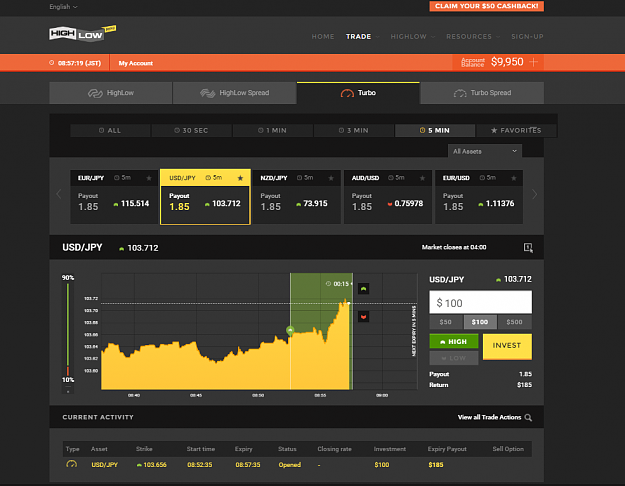Image resolution: width=625 pixels, height=486 pixels.
Task: Click the Expiry Payout $185 value
Action: tap(436, 465)
